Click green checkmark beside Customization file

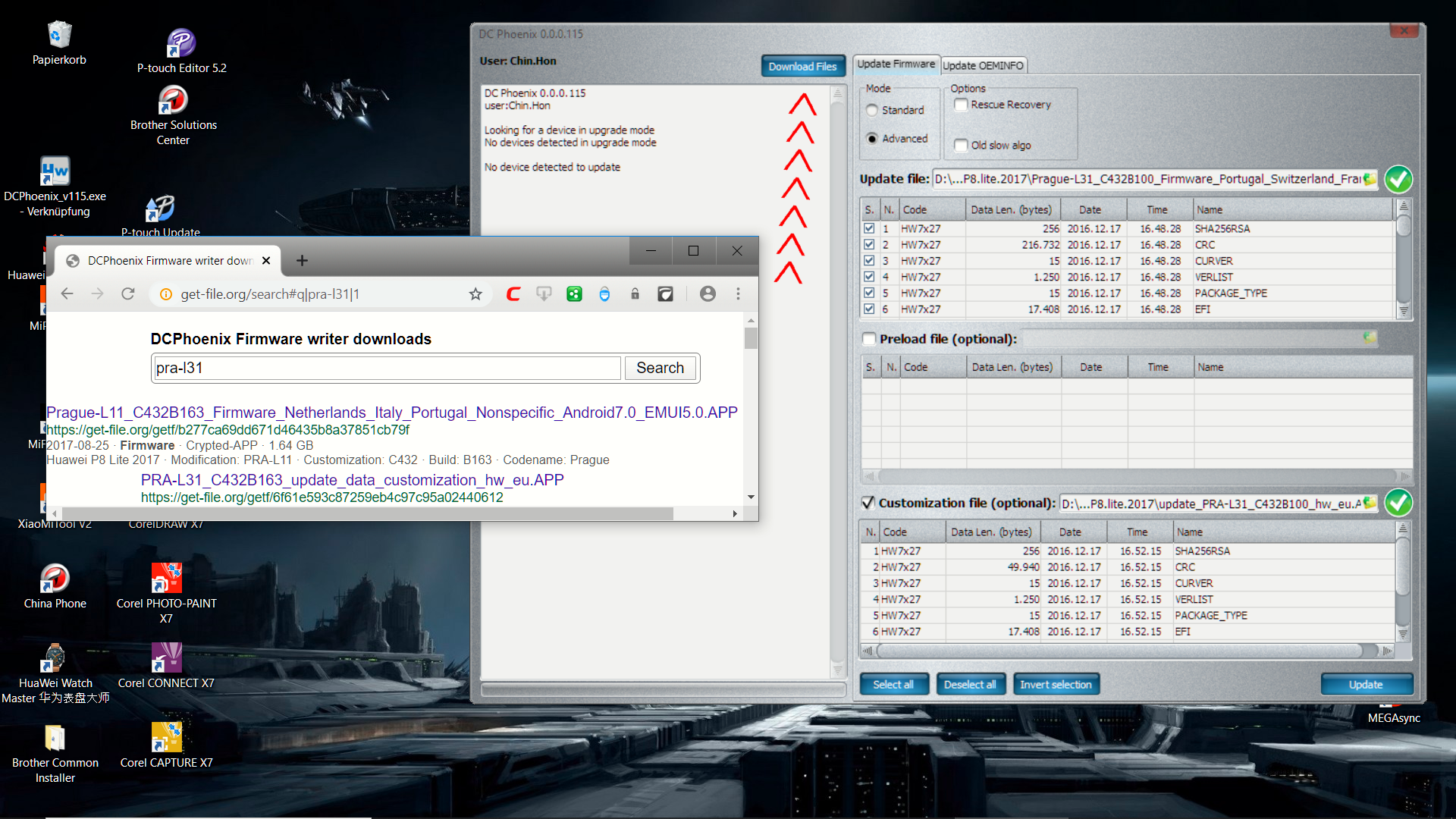pos(1398,503)
